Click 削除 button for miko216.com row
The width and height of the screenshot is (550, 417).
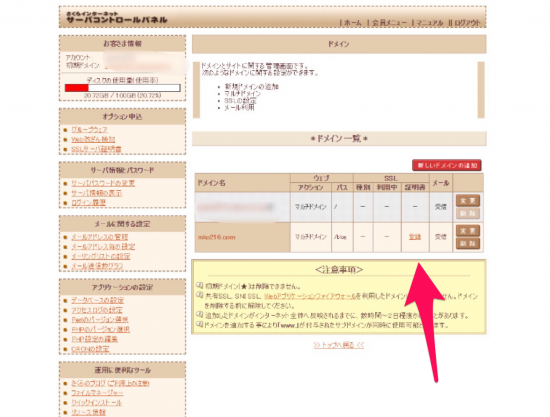point(468,243)
